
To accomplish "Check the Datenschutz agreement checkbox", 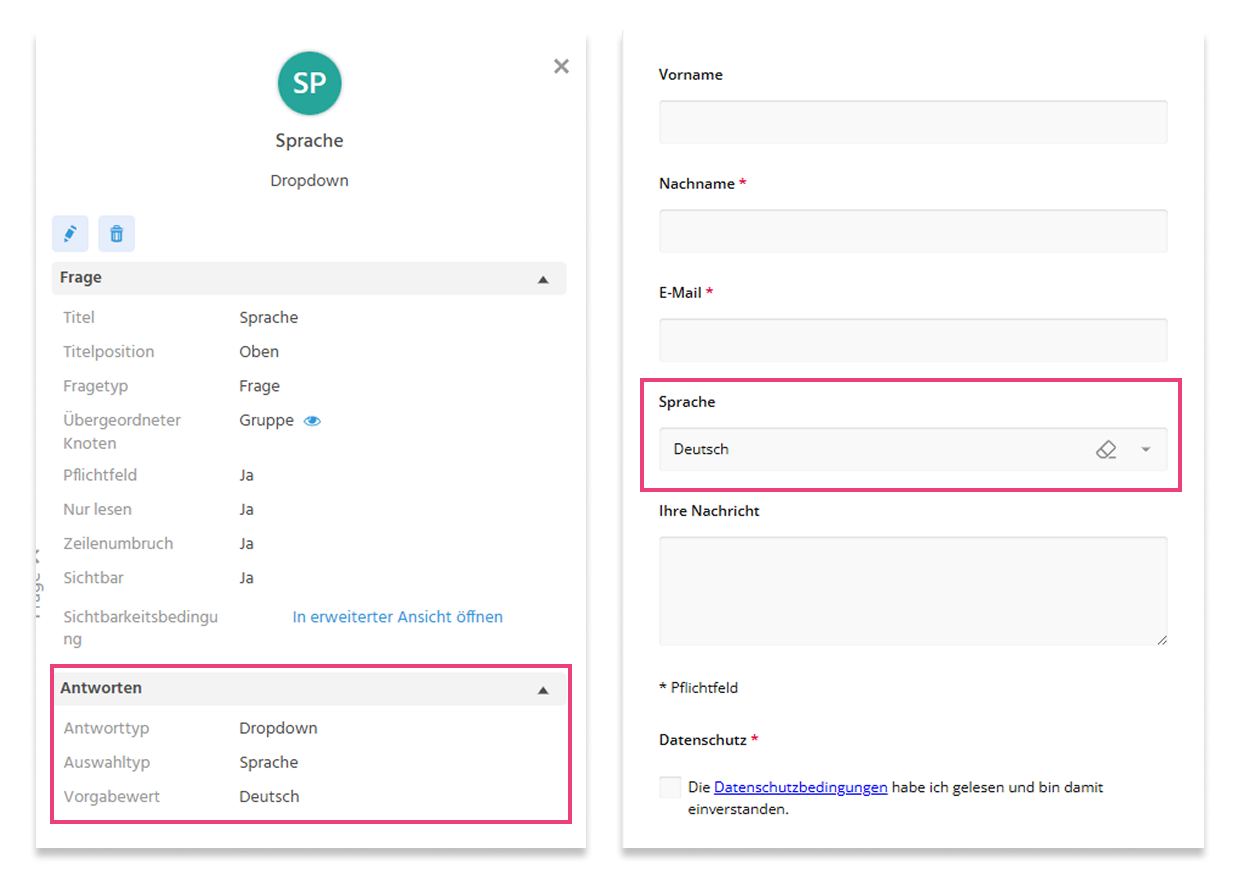I will (x=670, y=787).
